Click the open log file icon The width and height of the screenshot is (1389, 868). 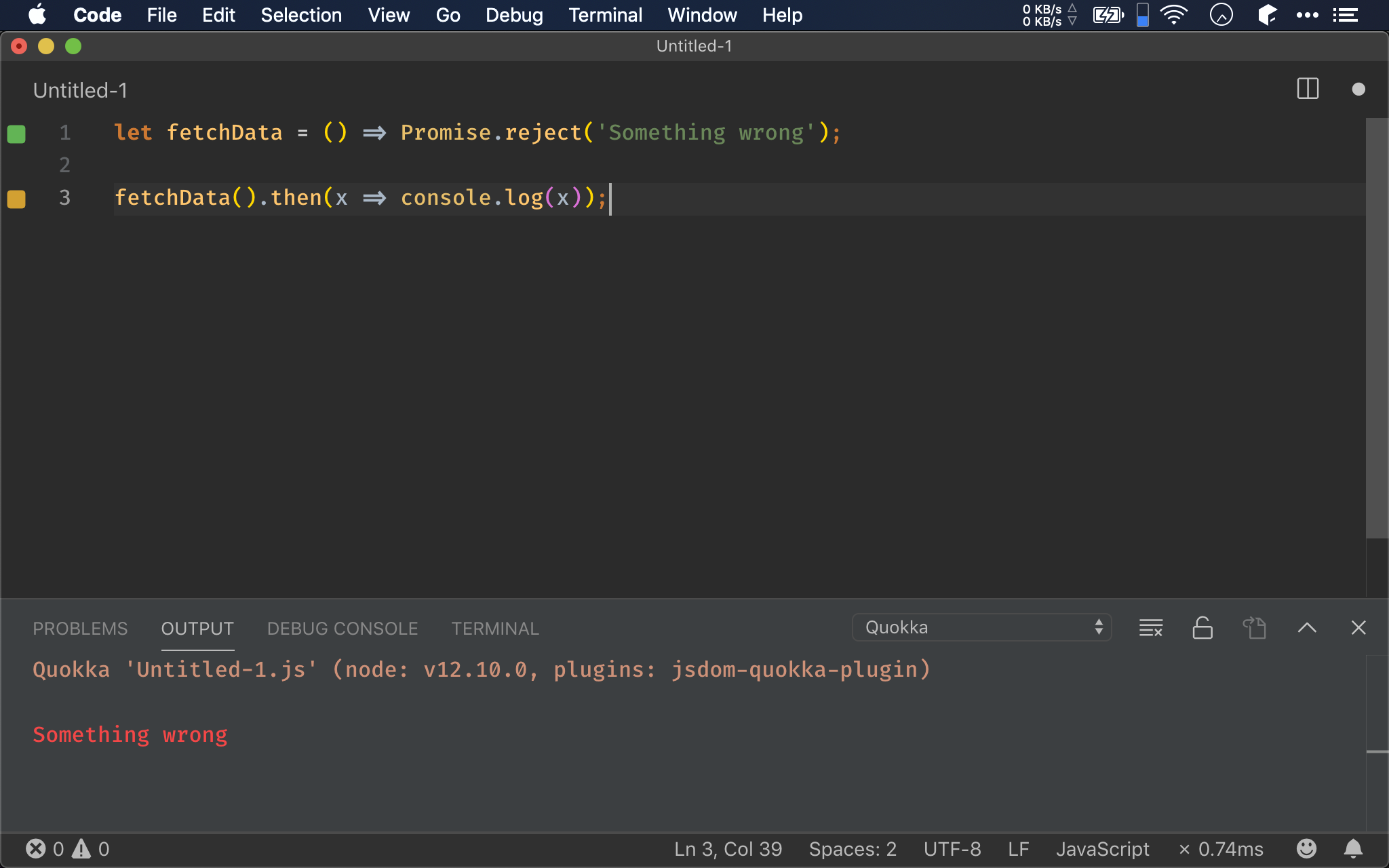pyautogui.click(x=1255, y=628)
